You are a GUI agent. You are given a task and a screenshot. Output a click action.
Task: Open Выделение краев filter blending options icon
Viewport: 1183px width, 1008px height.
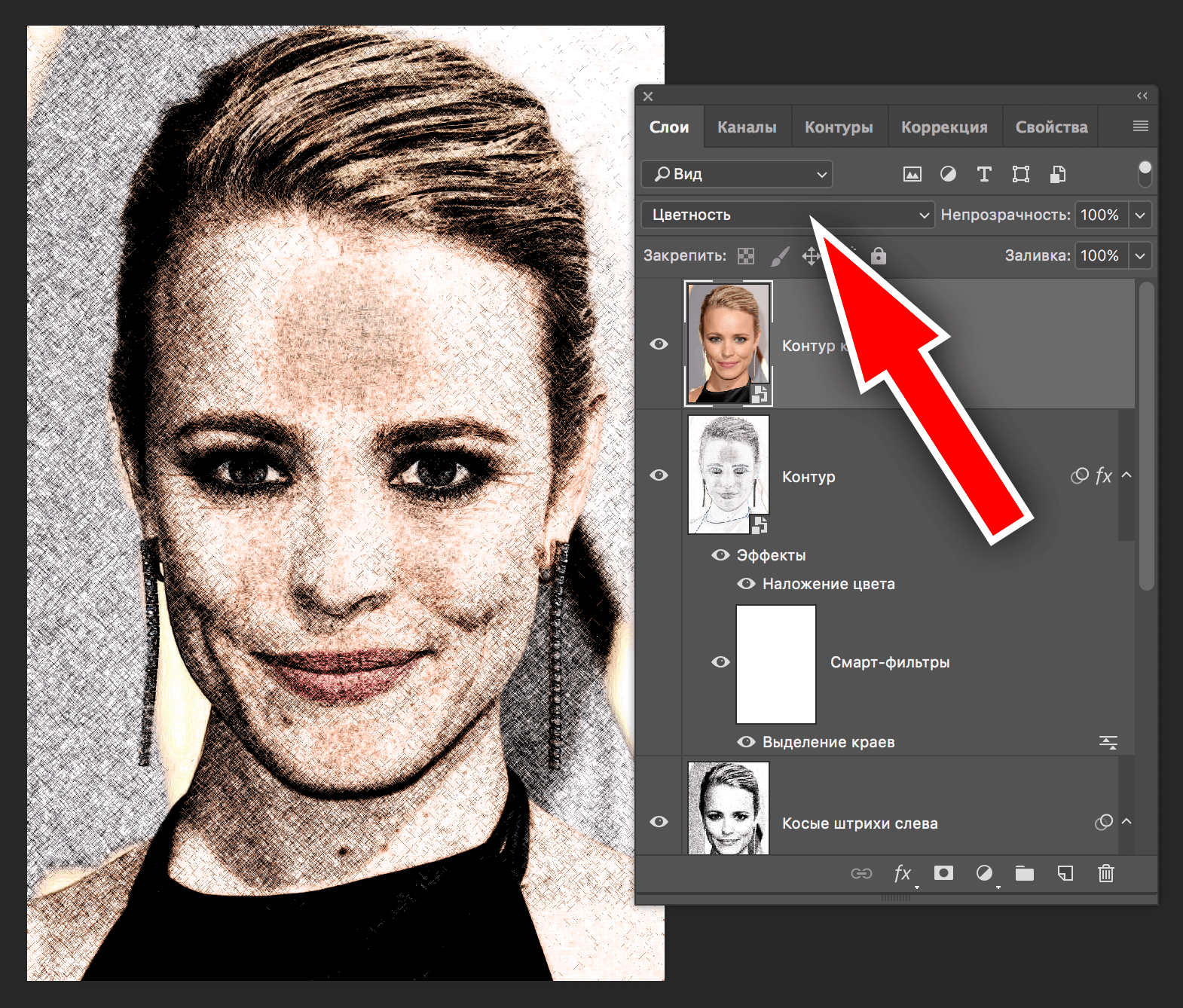point(1108,742)
